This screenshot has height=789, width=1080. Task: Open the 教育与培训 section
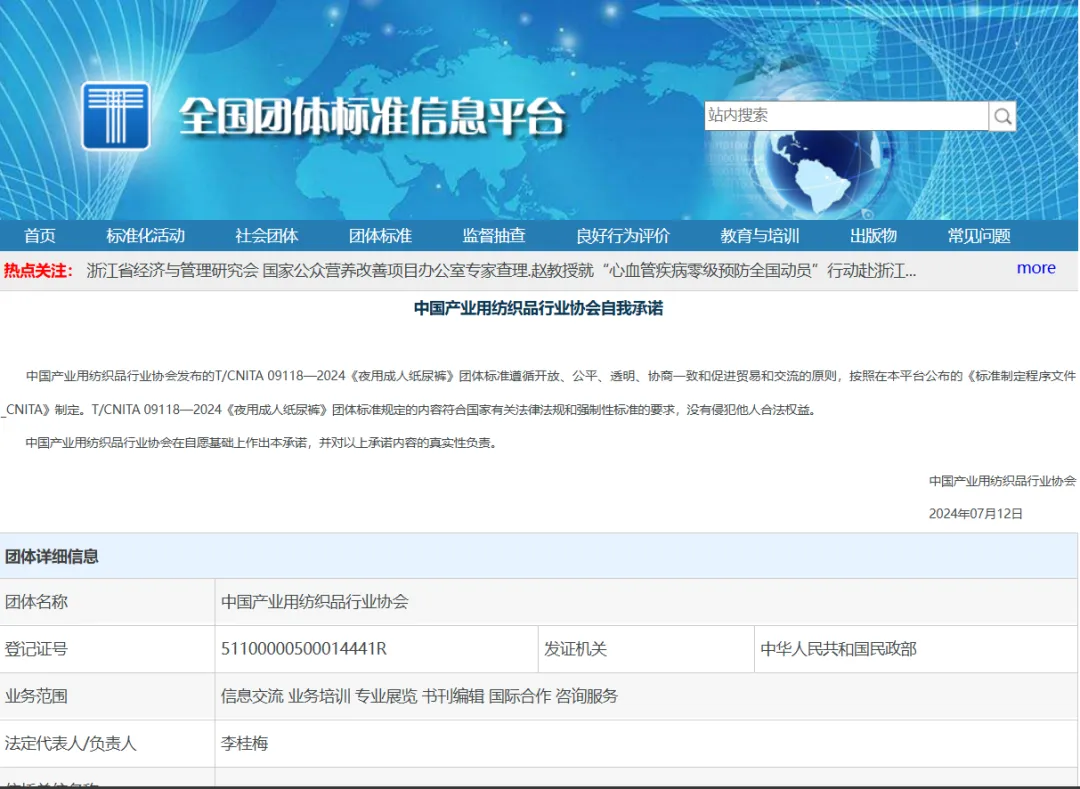[762, 236]
